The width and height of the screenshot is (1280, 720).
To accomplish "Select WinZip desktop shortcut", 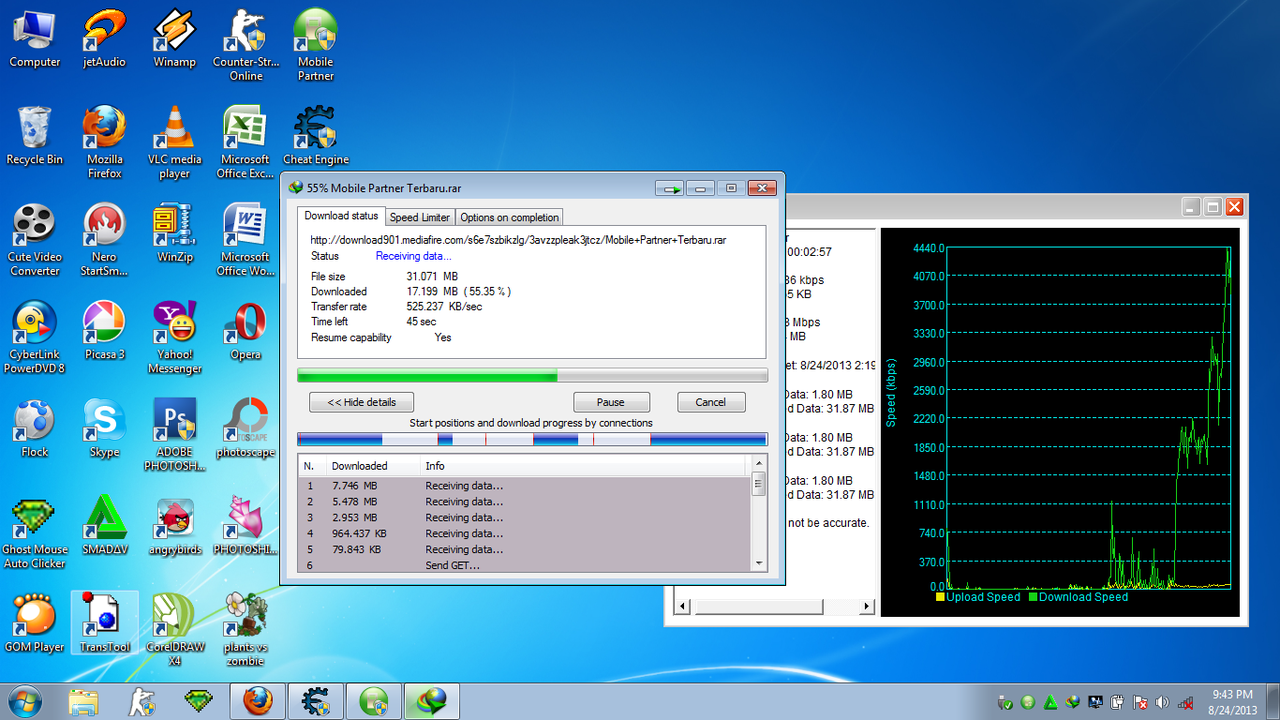I will point(175,233).
